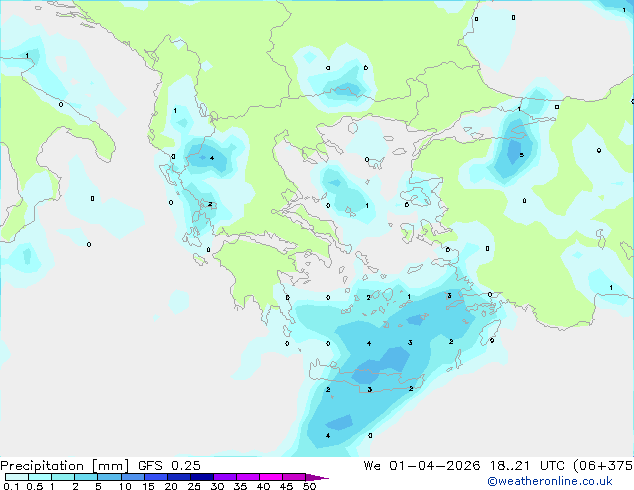The height and width of the screenshot is (490, 634).
Task: Select the 30–35 mm purple legend box
Action: click(224, 477)
